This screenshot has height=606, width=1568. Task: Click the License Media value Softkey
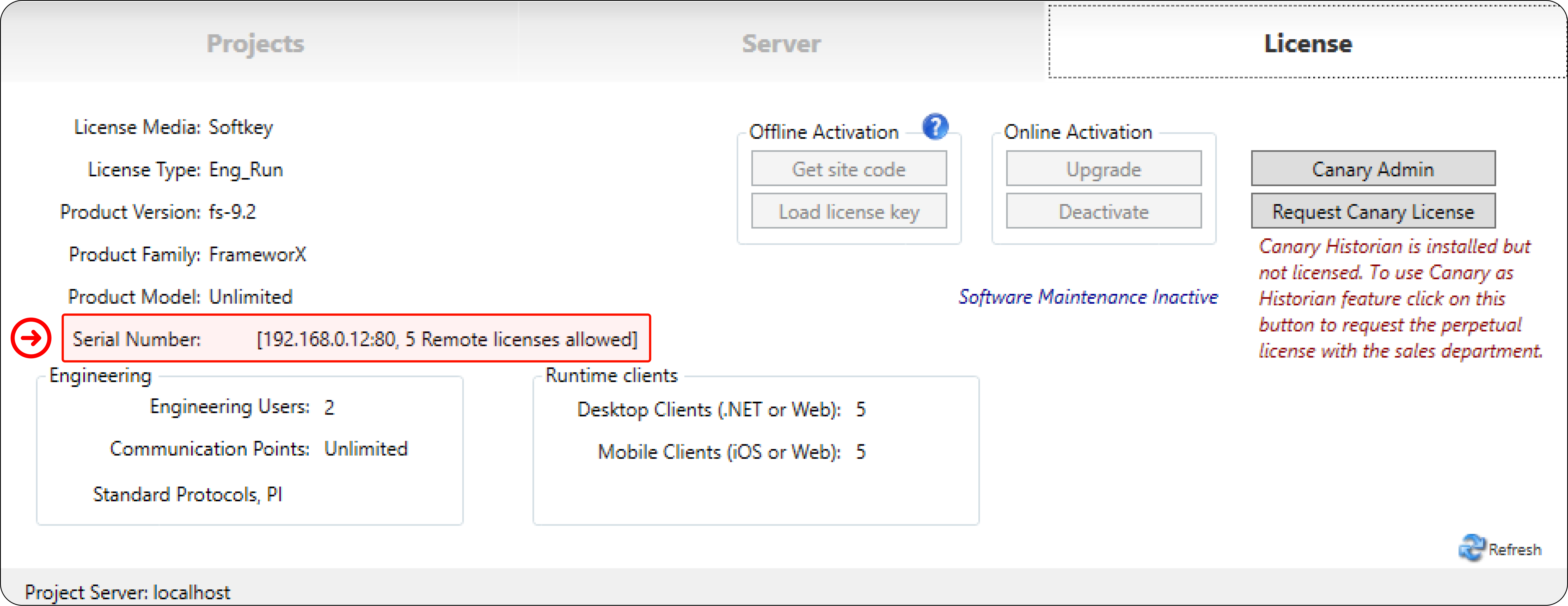[x=241, y=127]
